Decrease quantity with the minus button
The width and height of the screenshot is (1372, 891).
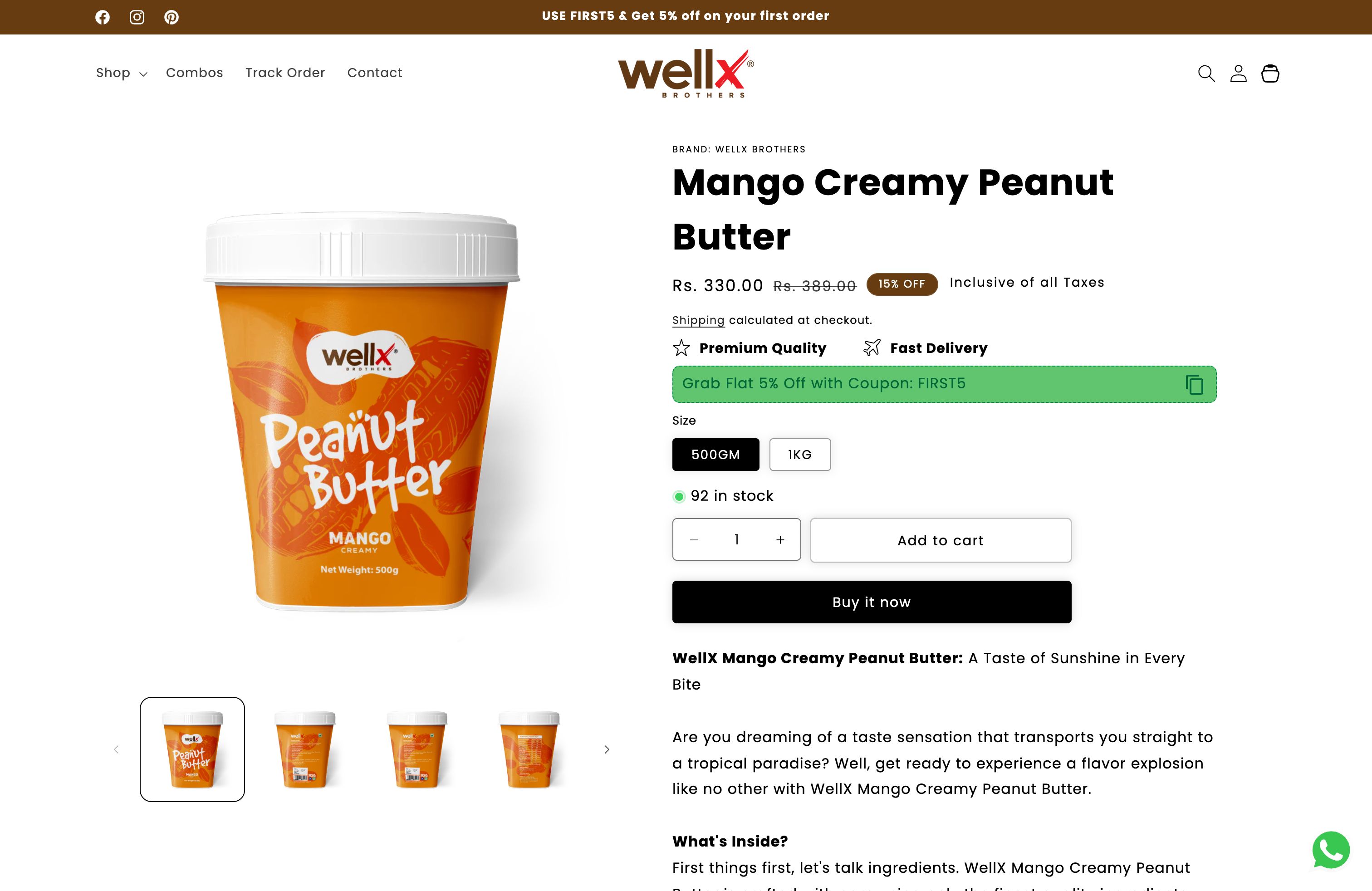pos(694,539)
